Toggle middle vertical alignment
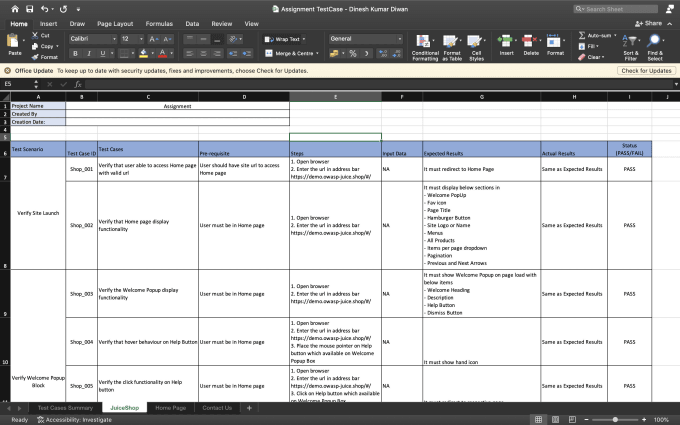Image resolution: width=680 pixels, height=425 pixels. (203, 39)
